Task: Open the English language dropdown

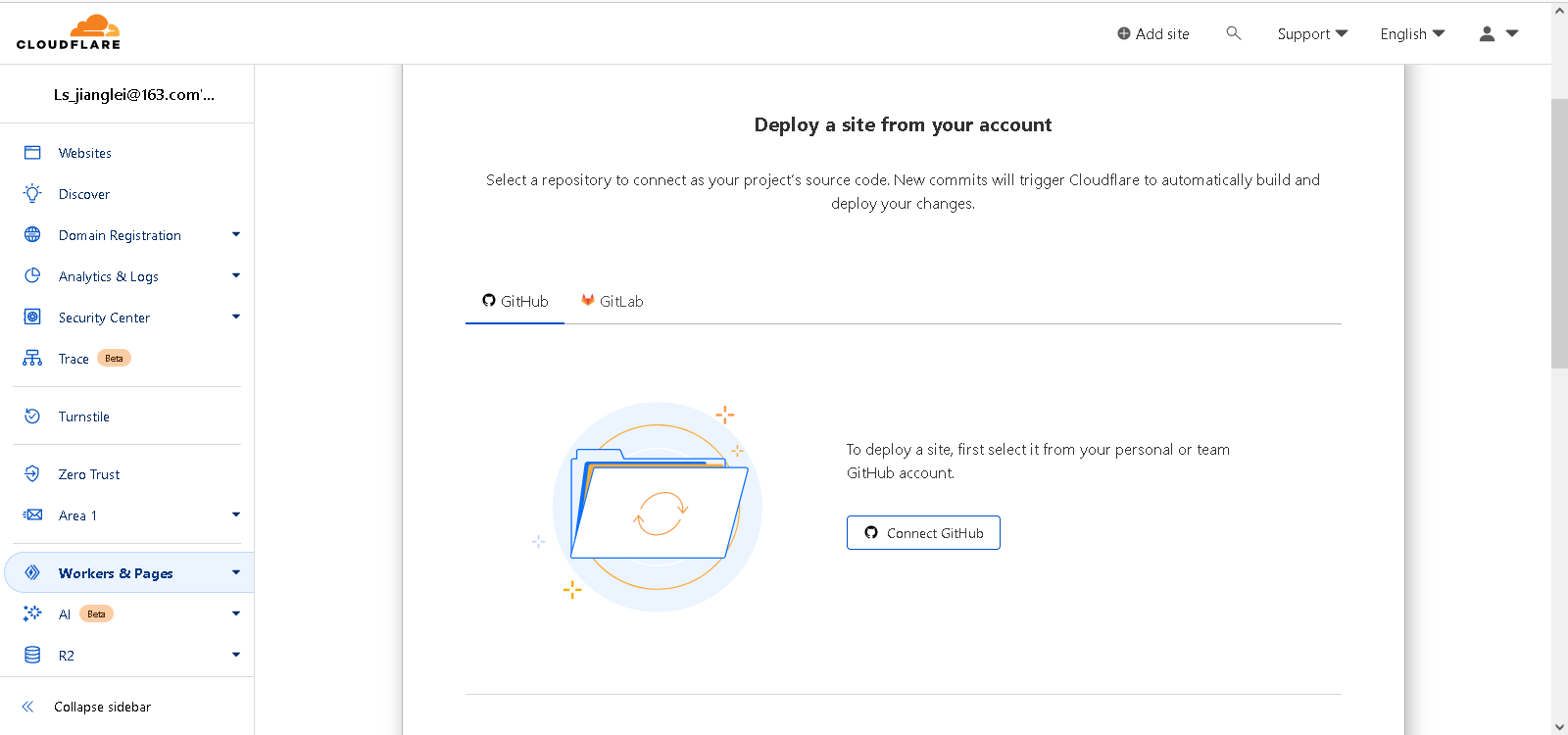Action: point(1412,33)
